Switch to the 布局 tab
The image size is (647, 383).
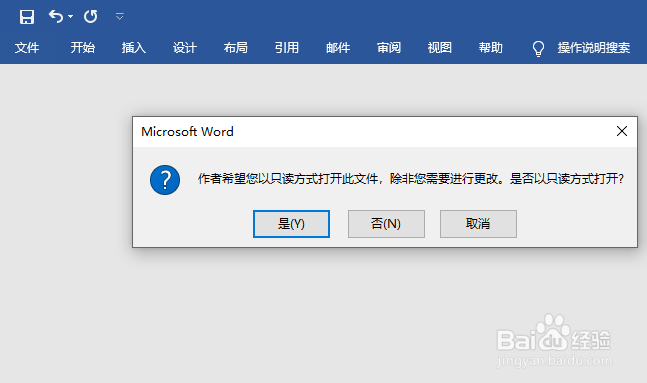236,48
